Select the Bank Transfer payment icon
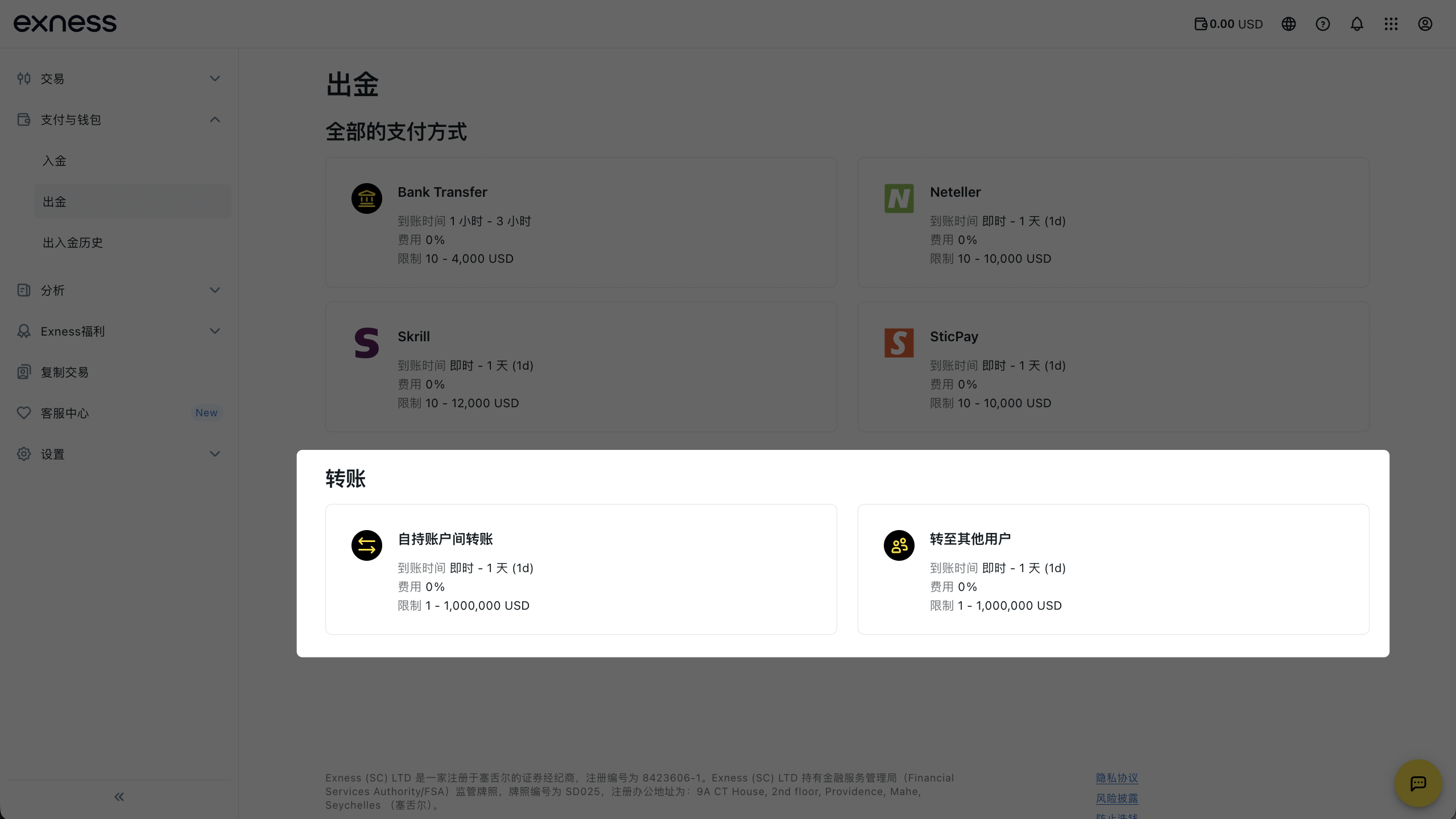Viewport: 1456px width, 819px height. [366, 198]
